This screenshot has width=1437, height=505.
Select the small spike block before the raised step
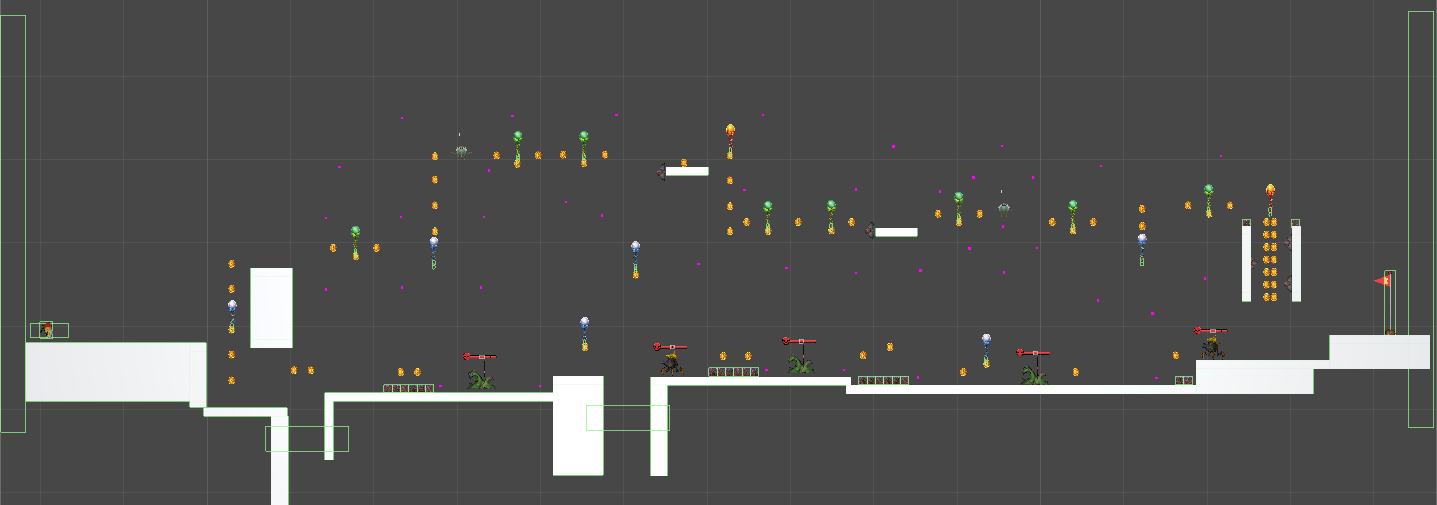[1184, 380]
